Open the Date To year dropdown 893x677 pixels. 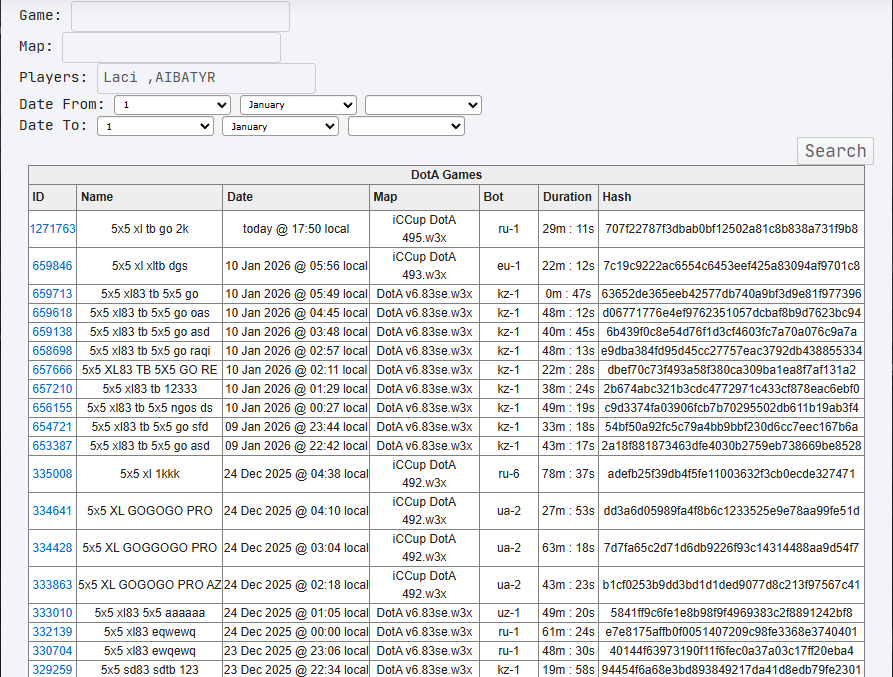click(x=406, y=126)
